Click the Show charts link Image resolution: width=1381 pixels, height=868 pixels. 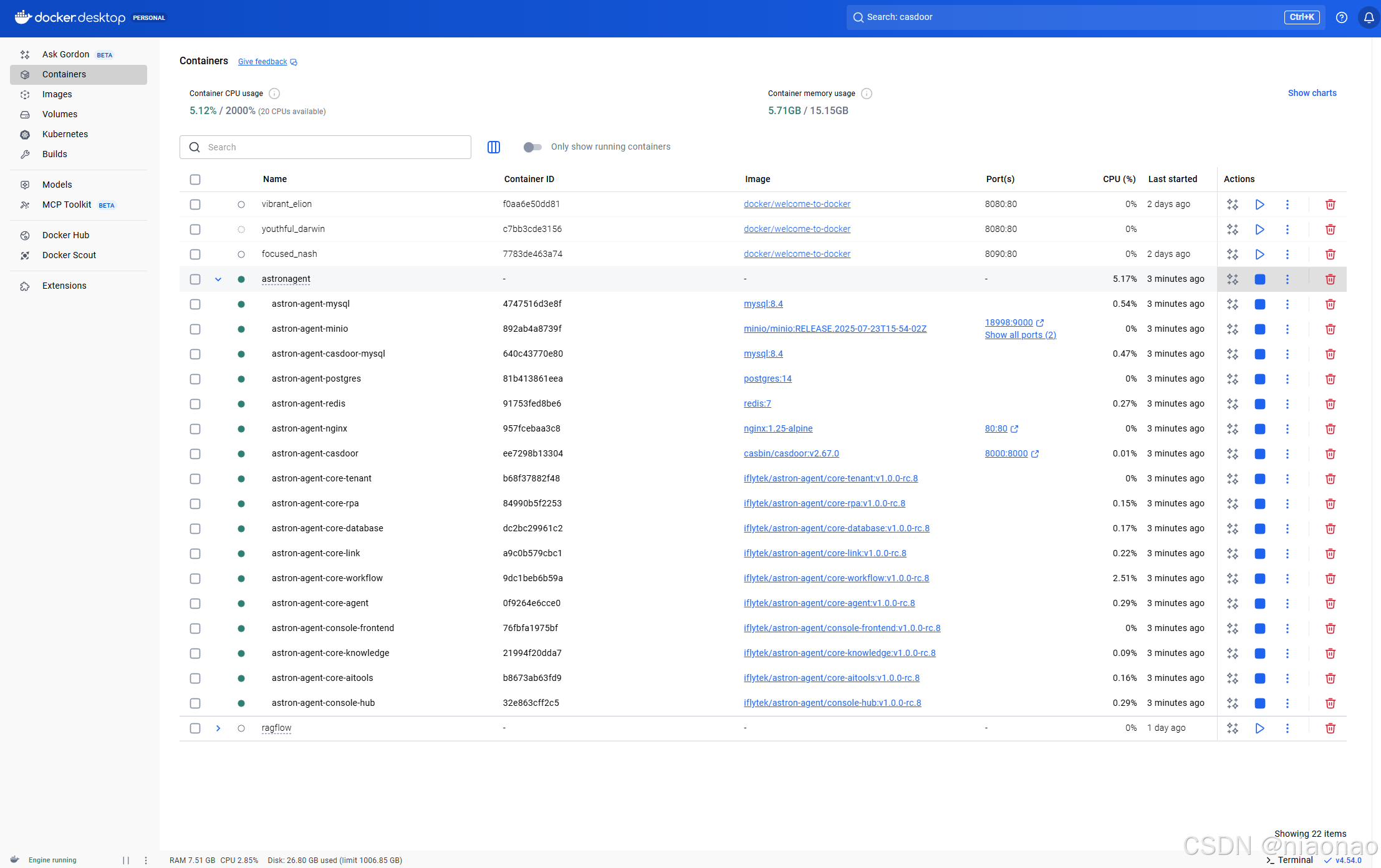pyautogui.click(x=1312, y=93)
